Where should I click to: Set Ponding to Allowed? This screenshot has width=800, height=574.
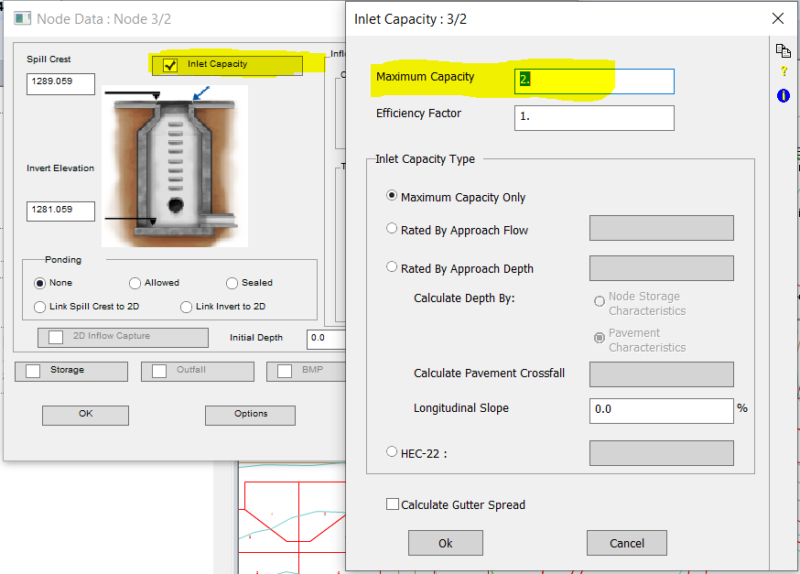135,283
